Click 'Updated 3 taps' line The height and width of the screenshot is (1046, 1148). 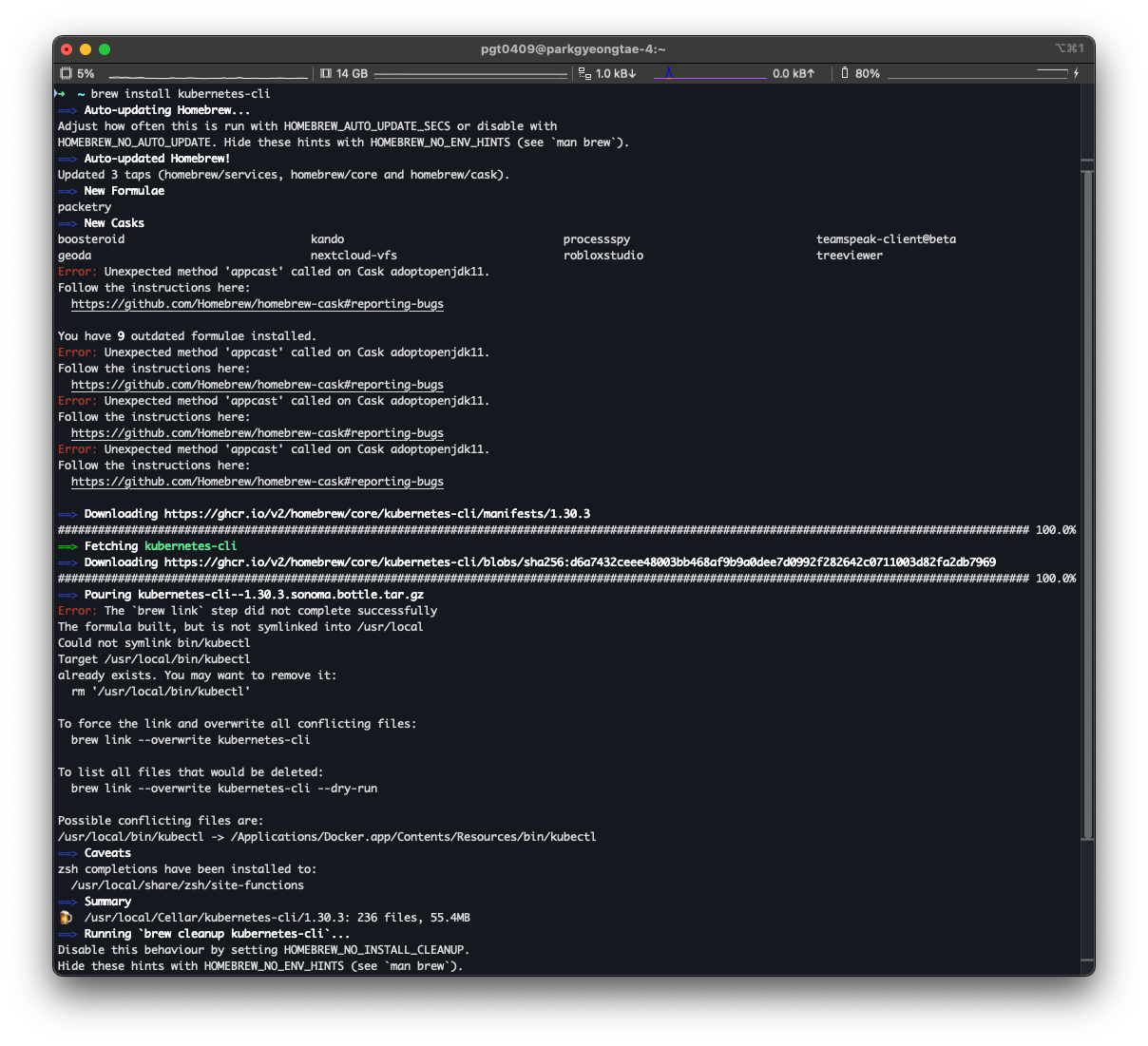point(284,175)
